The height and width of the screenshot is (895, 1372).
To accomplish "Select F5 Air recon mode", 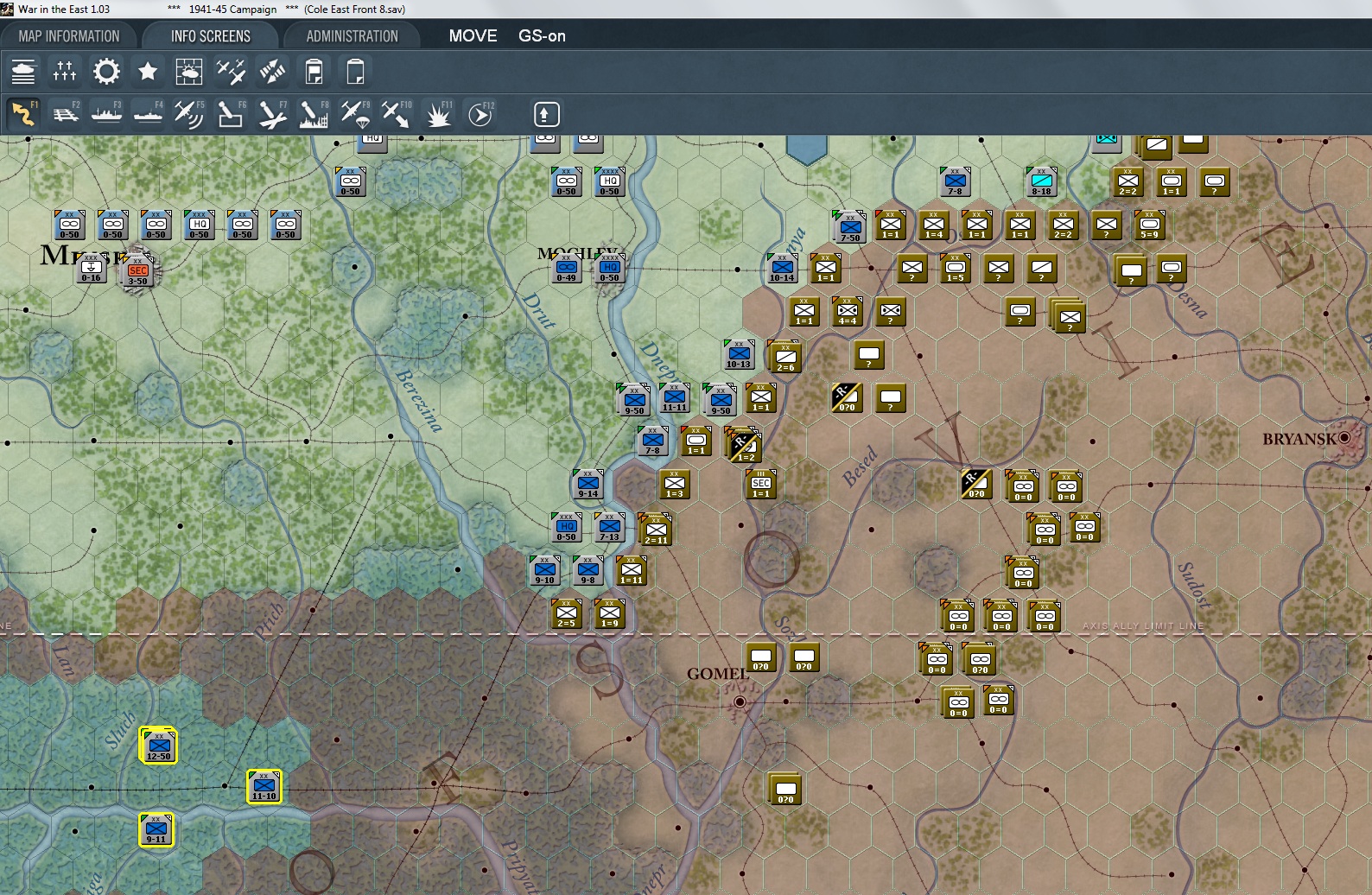I will point(189,114).
